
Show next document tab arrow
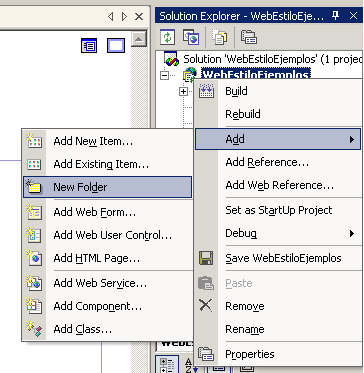124,16
